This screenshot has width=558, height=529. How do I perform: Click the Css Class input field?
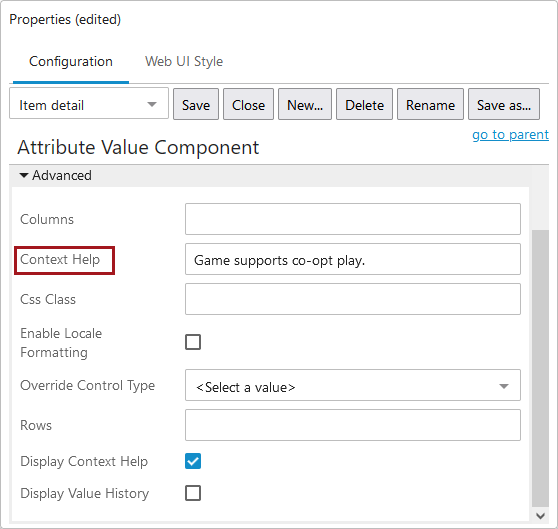click(353, 299)
